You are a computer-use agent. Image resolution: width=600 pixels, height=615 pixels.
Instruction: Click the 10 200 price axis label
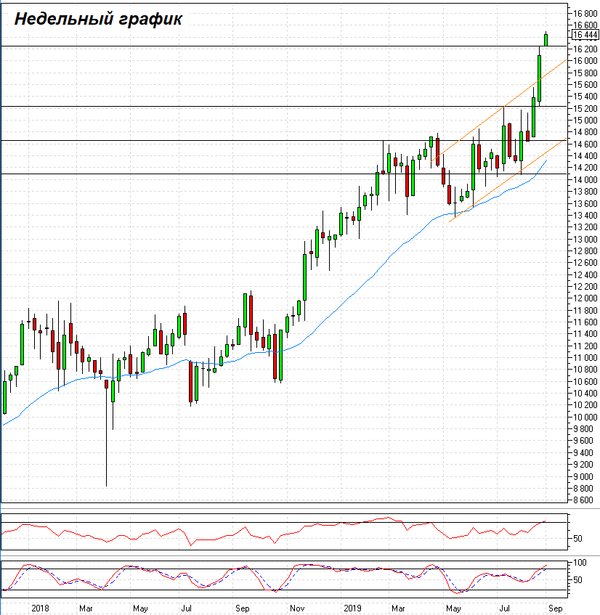[x=585, y=406]
